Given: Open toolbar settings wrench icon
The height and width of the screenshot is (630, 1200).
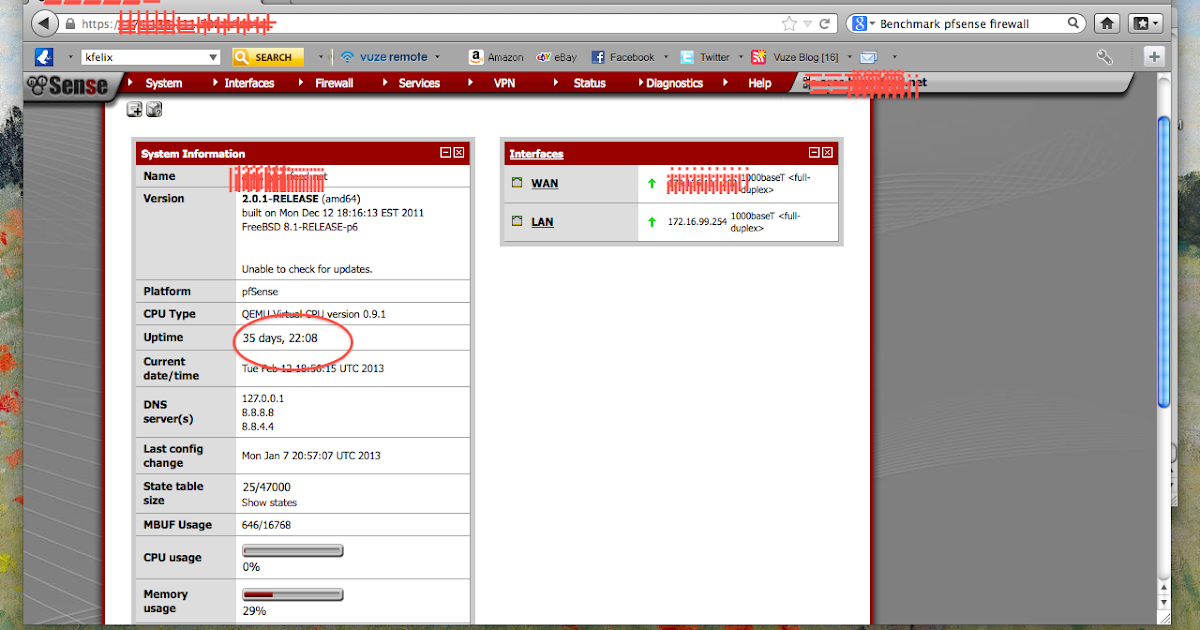Looking at the screenshot, I should pyautogui.click(x=1105, y=57).
